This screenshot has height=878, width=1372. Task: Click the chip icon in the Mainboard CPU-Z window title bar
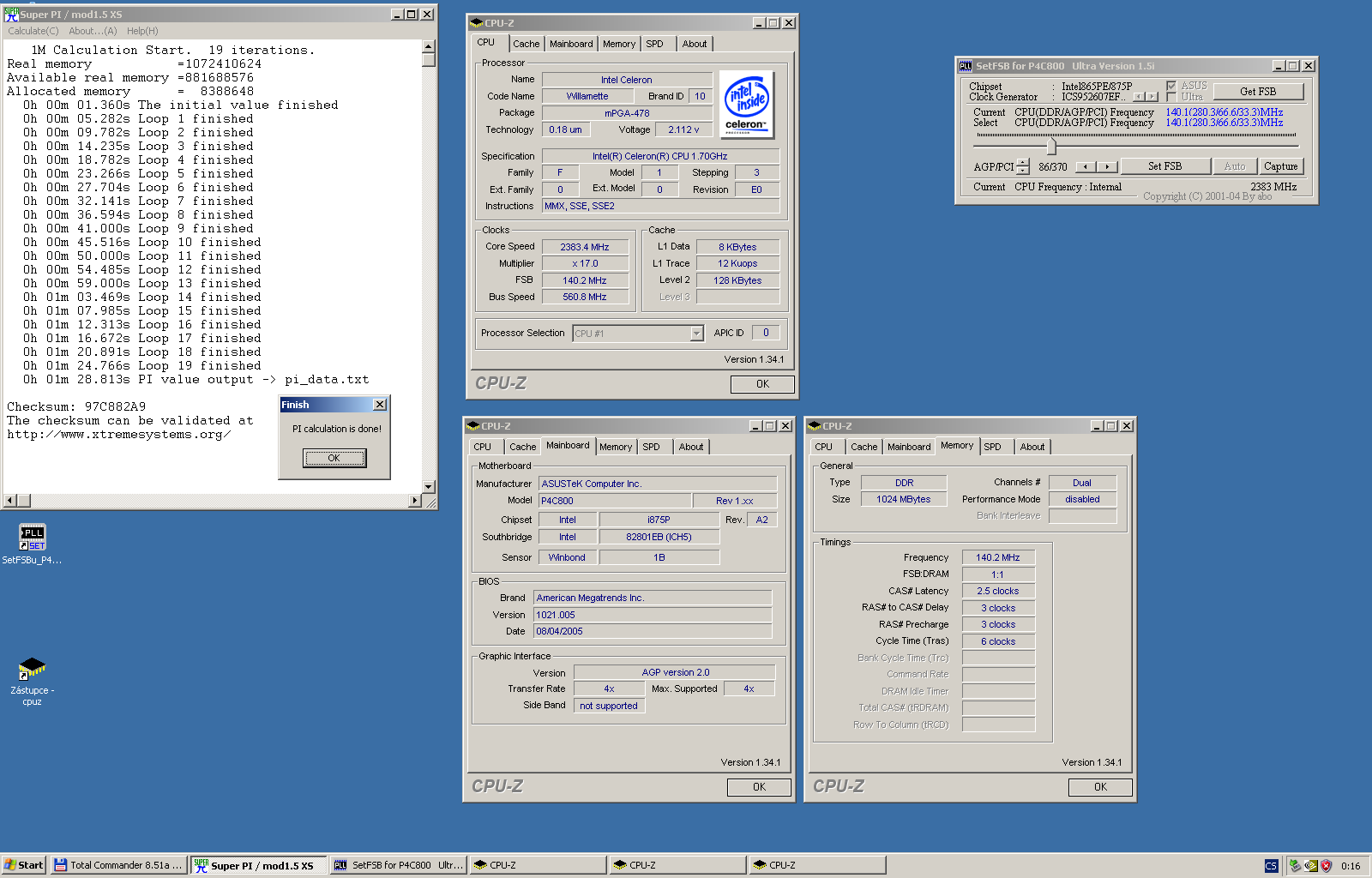pyautogui.click(x=473, y=426)
